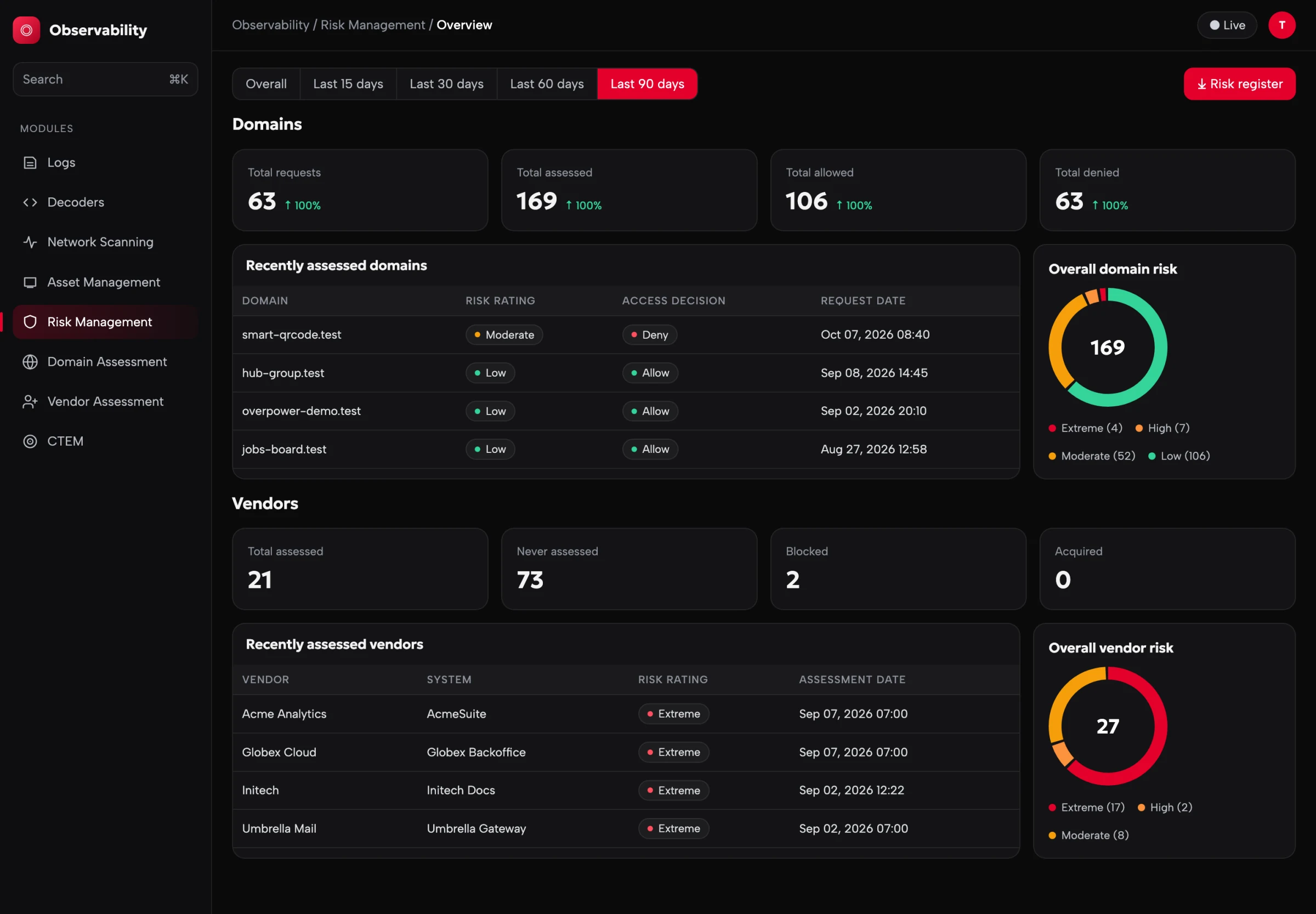1316x914 pixels.
Task: Click the Deny access decision badge
Action: (649, 334)
